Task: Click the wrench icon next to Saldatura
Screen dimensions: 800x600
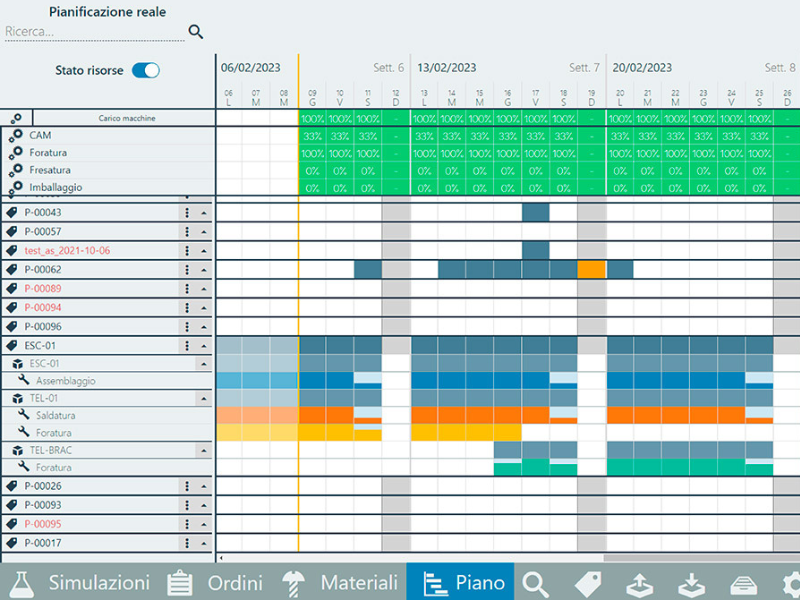Action: pyautogui.click(x=23, y=415)
